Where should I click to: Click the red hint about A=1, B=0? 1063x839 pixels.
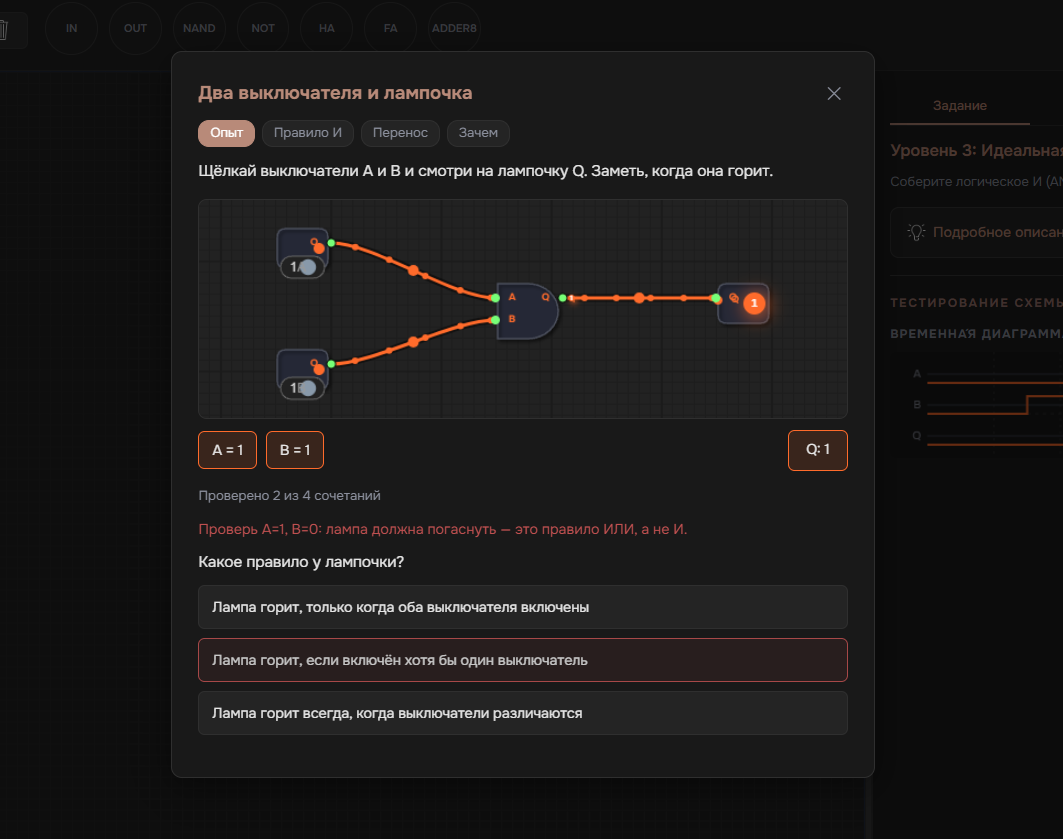[443, 529]
